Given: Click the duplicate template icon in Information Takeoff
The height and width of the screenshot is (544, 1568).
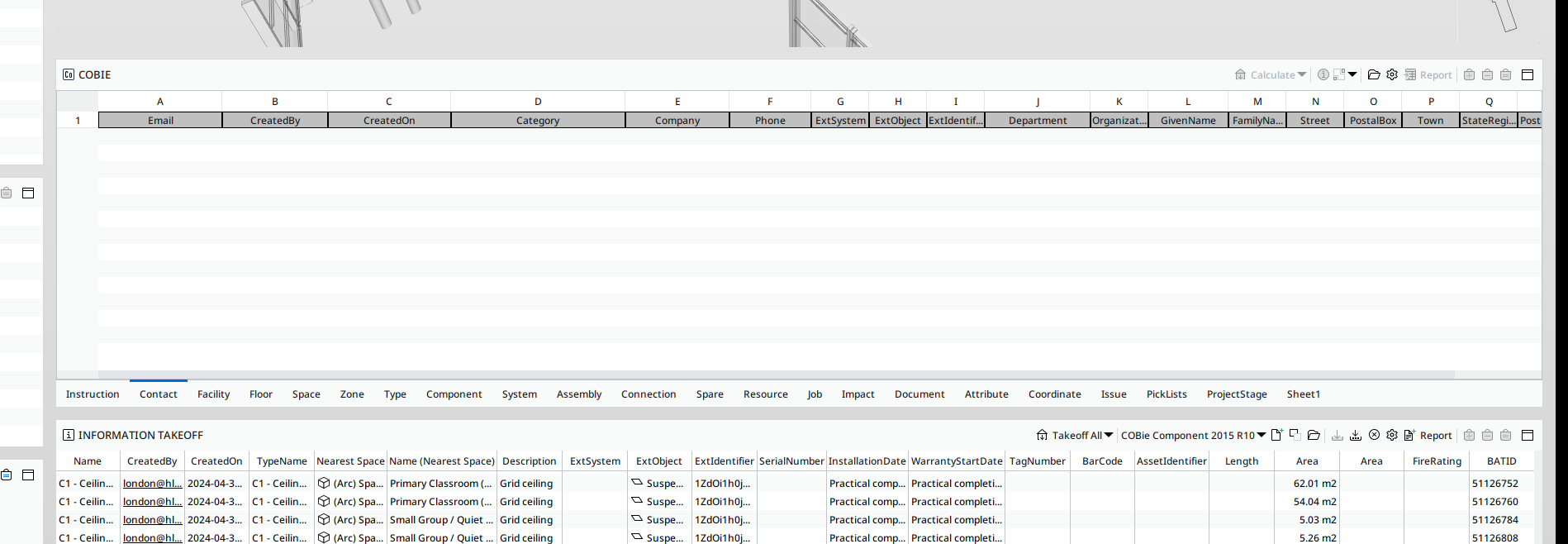Looking at the screenshot, I should [1295, 435].
